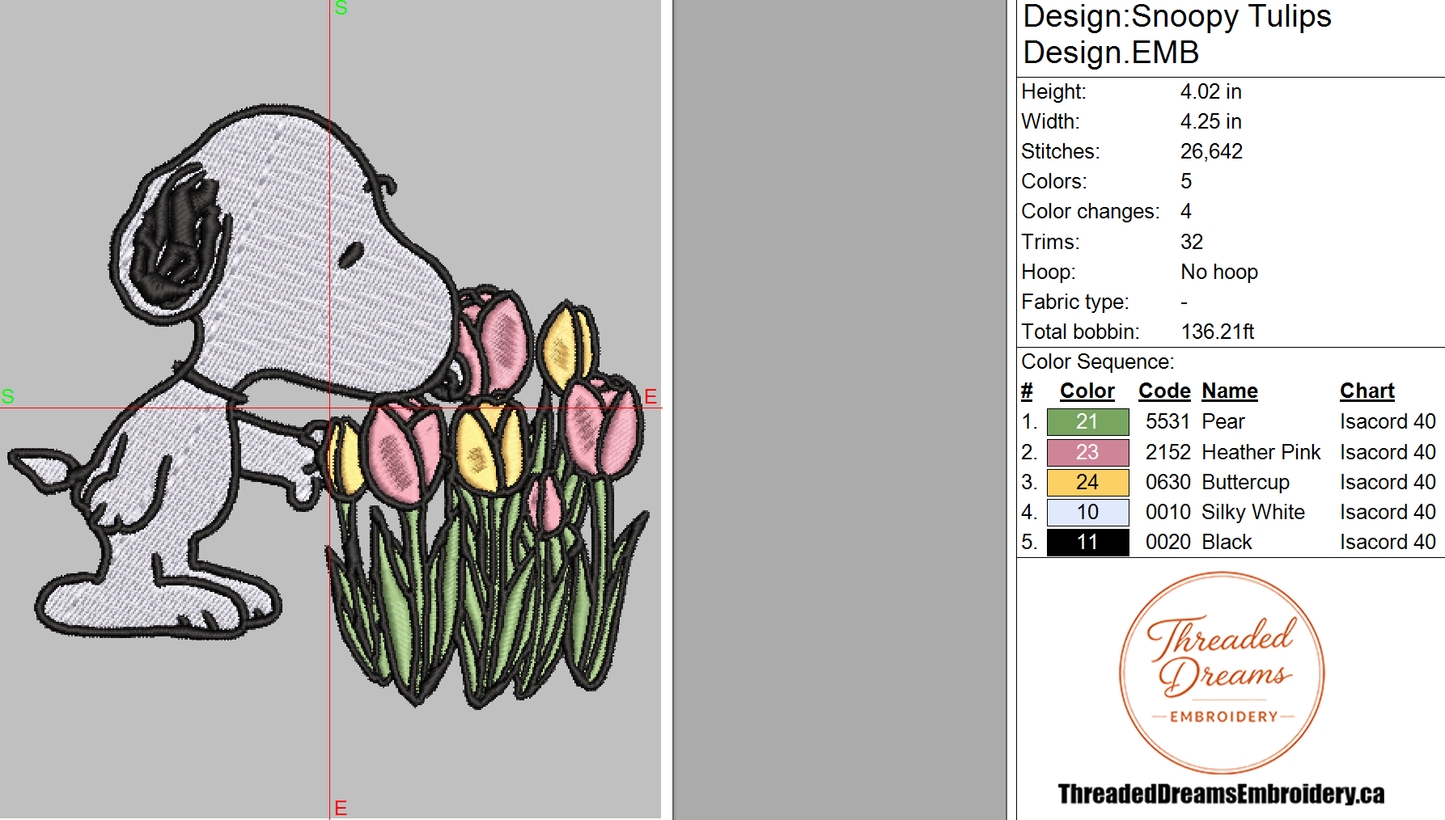Click 'Isacord 40' in the Black row
The width and height of the screenshot is (1445, 820).
click(x=1388, y=542)
